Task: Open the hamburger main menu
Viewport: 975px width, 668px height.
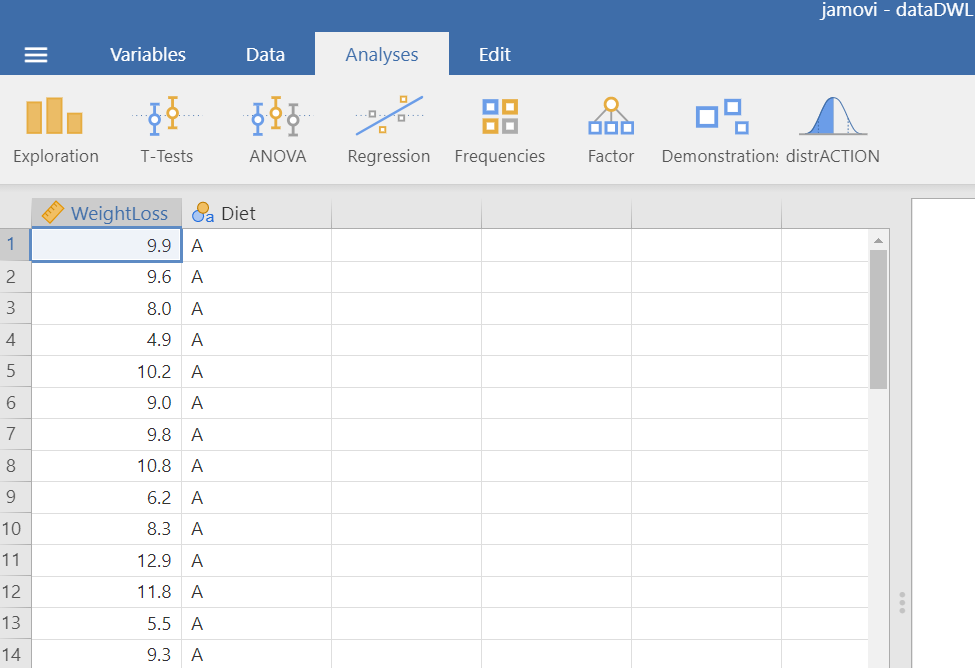Action: tap(36, 55)
